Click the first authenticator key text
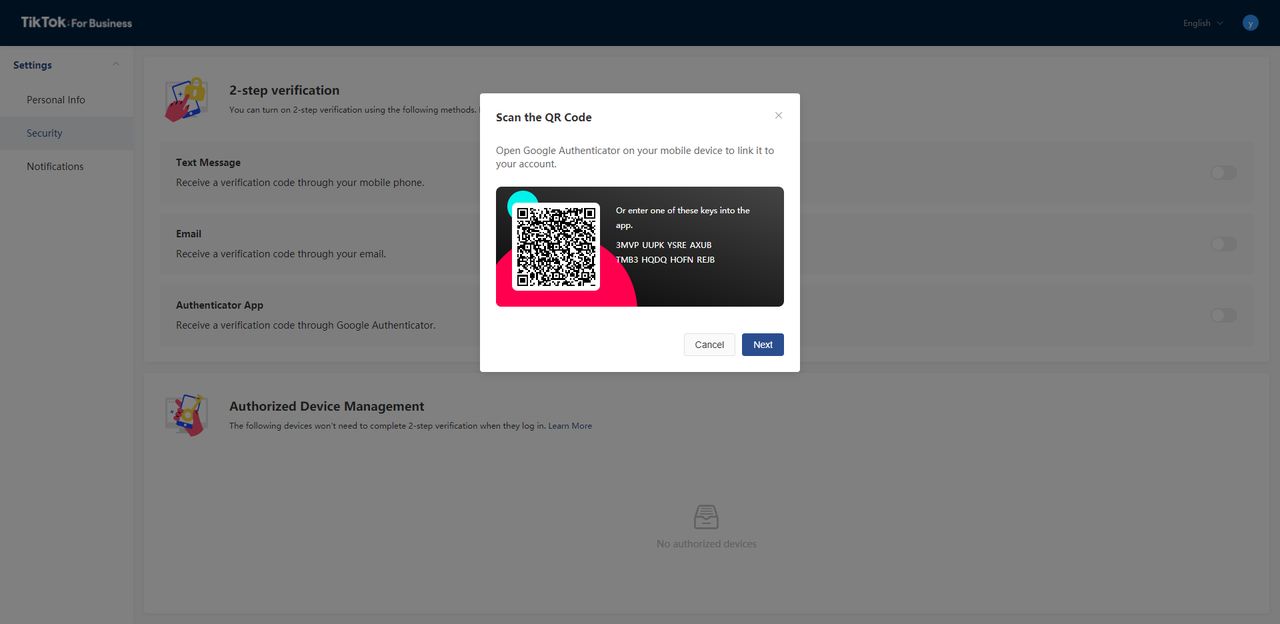 click(664, 245)
